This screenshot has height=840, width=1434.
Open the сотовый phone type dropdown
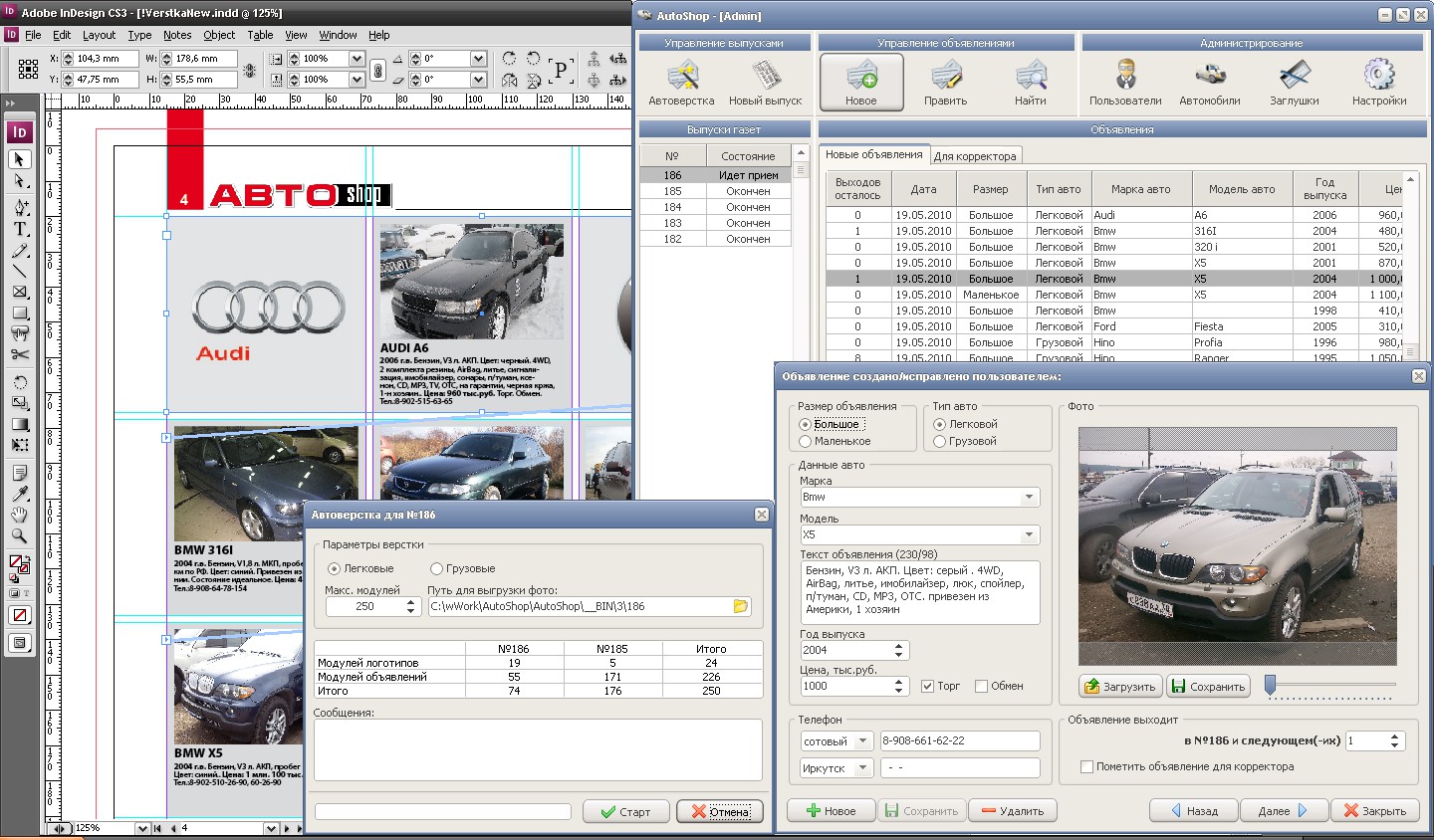(x=862, y=741)
